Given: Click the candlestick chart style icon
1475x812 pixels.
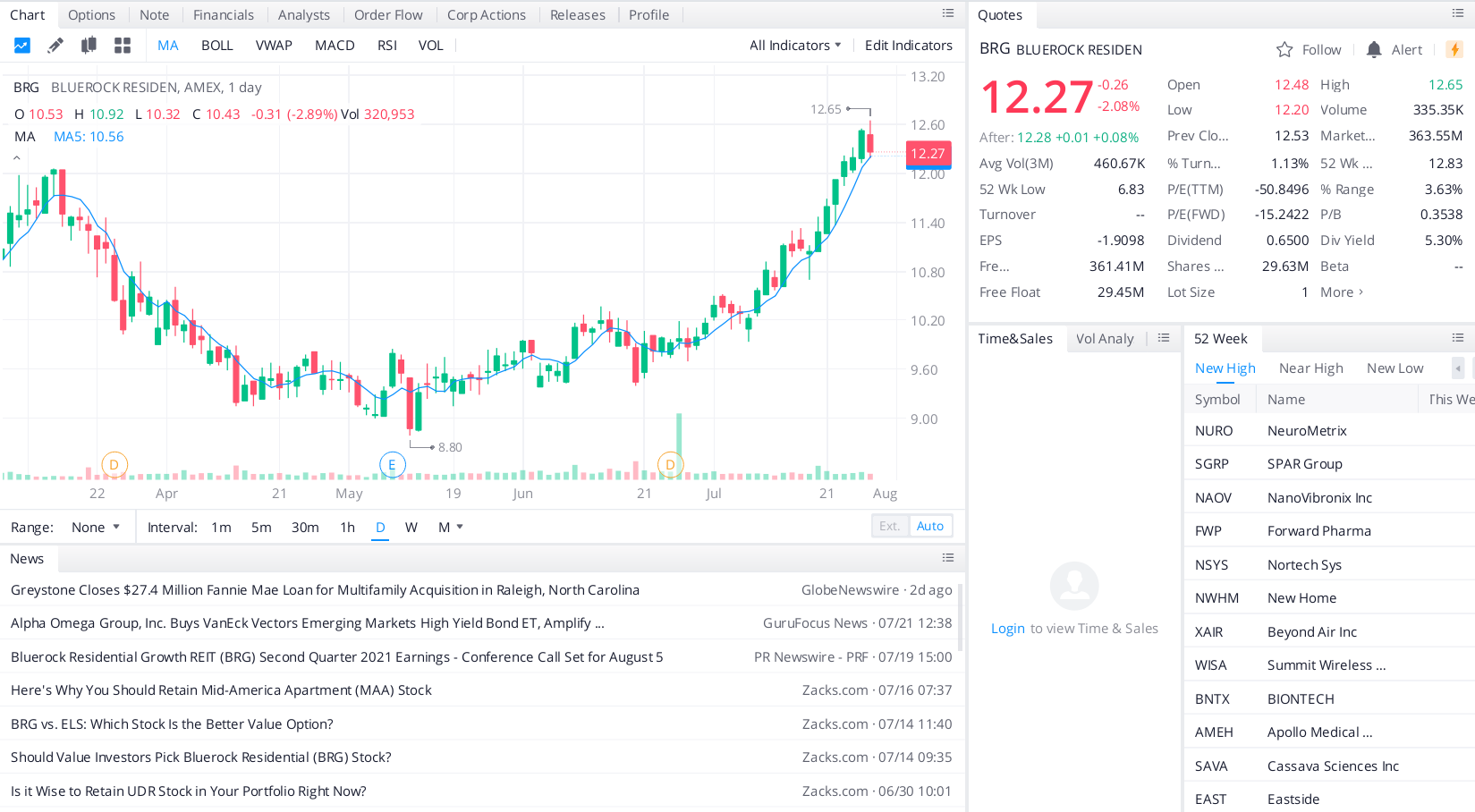Looking at the screenshot, I should point(89,46).
